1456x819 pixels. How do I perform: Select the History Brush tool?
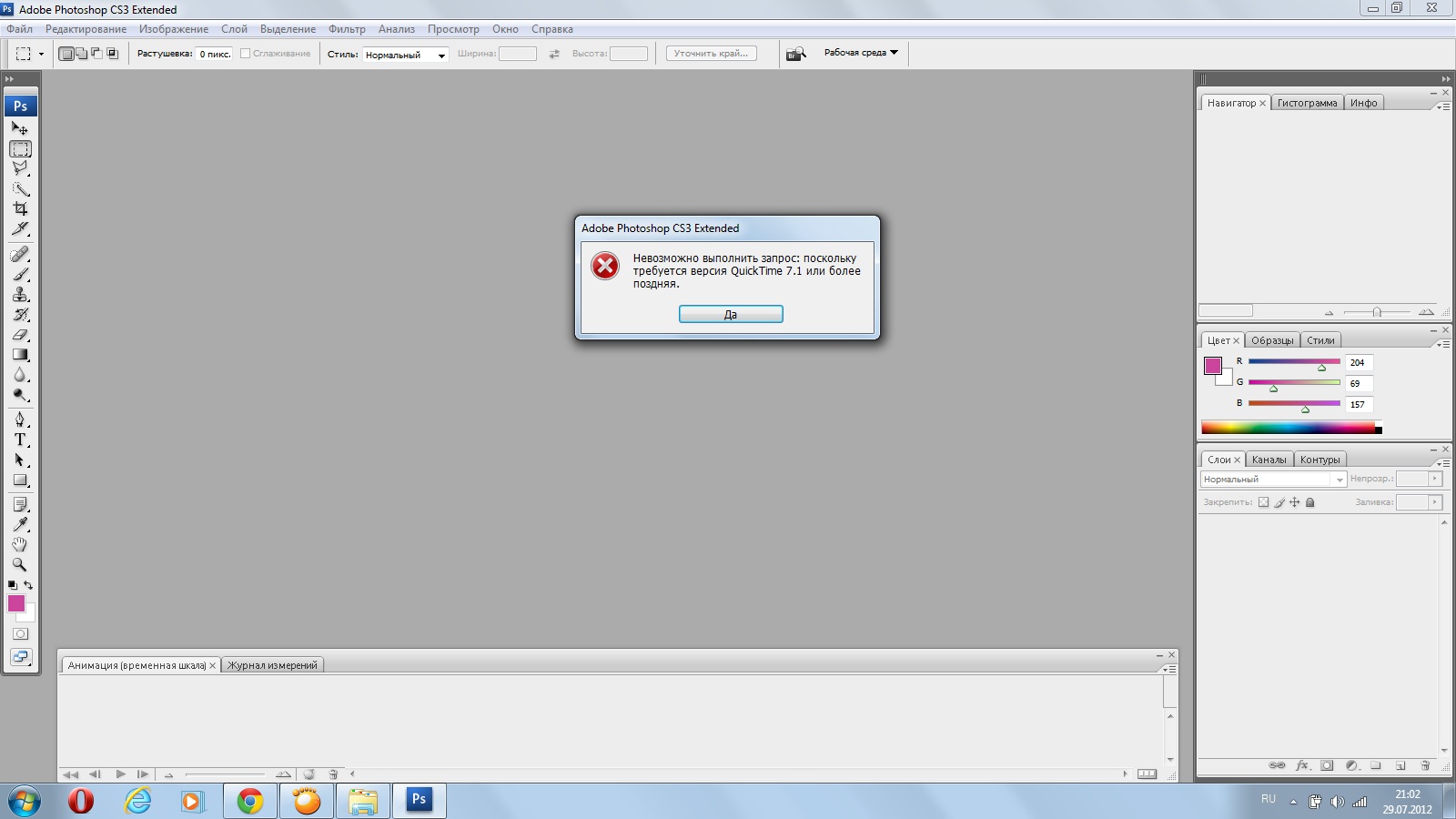click(20, 314)
